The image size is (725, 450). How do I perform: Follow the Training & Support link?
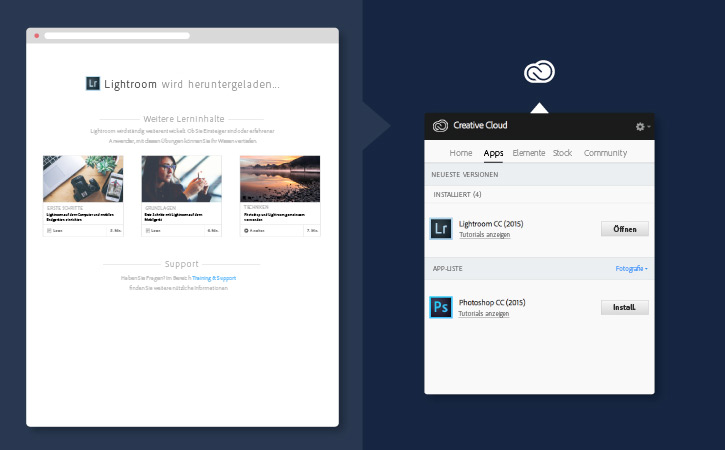[214, 278]
